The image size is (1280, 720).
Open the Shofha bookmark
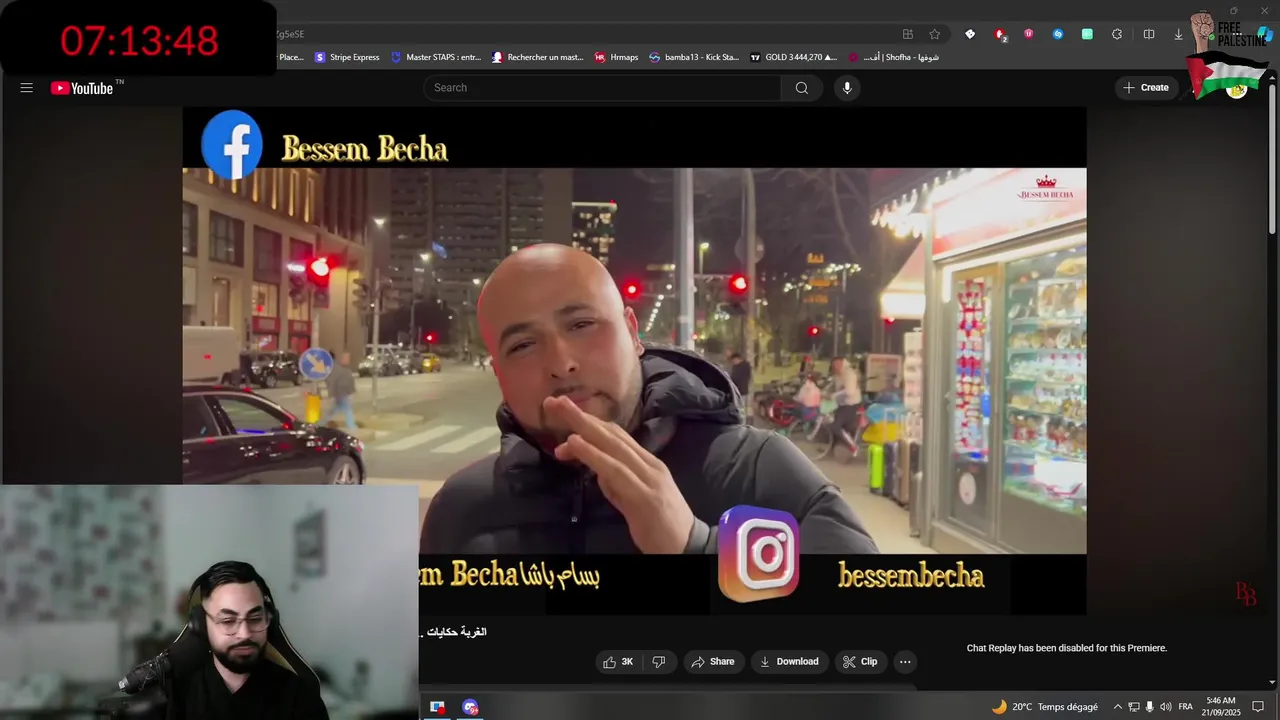[893, 57]
